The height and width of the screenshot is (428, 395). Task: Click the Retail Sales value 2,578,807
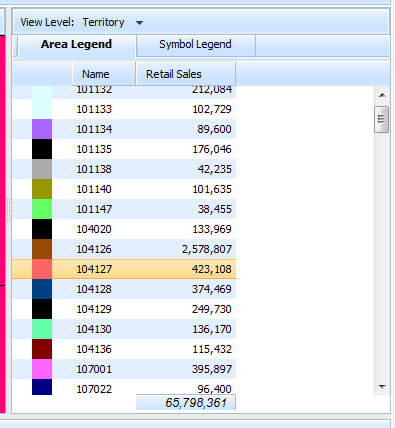click(x=207, y=249)
